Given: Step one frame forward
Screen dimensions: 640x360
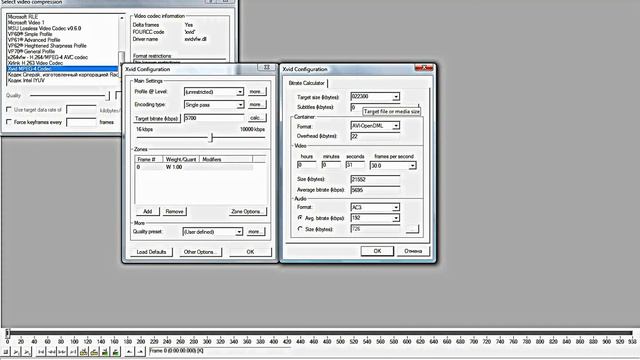Looking at the screenshot, I should 62,351.
